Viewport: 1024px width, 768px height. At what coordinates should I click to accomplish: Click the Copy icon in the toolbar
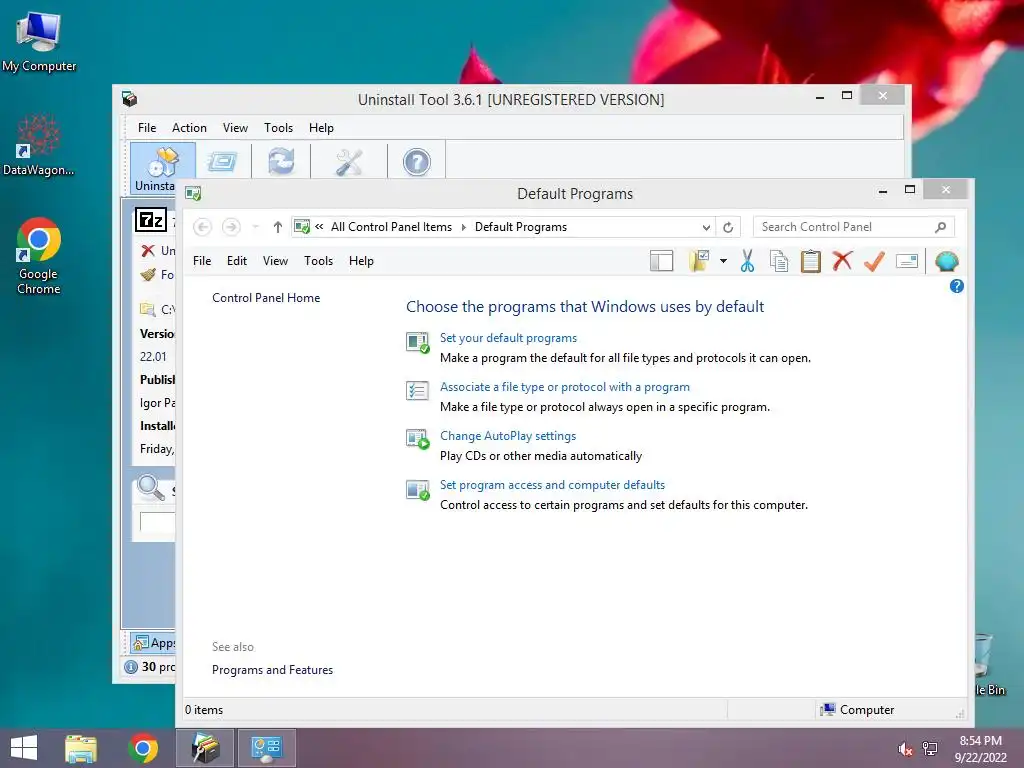coord(778,261)
